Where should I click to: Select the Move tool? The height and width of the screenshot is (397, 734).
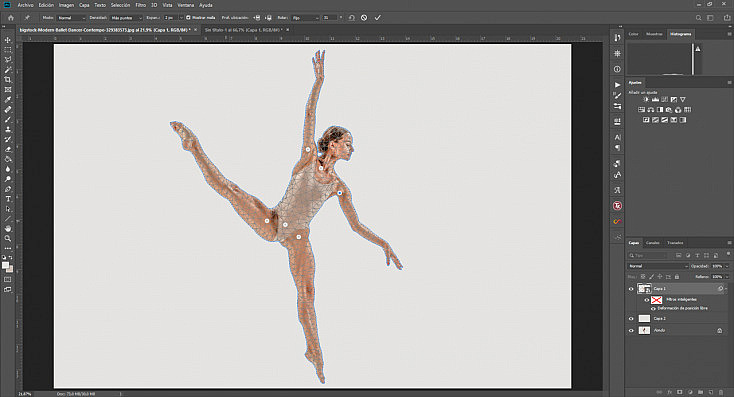point(8,40)
